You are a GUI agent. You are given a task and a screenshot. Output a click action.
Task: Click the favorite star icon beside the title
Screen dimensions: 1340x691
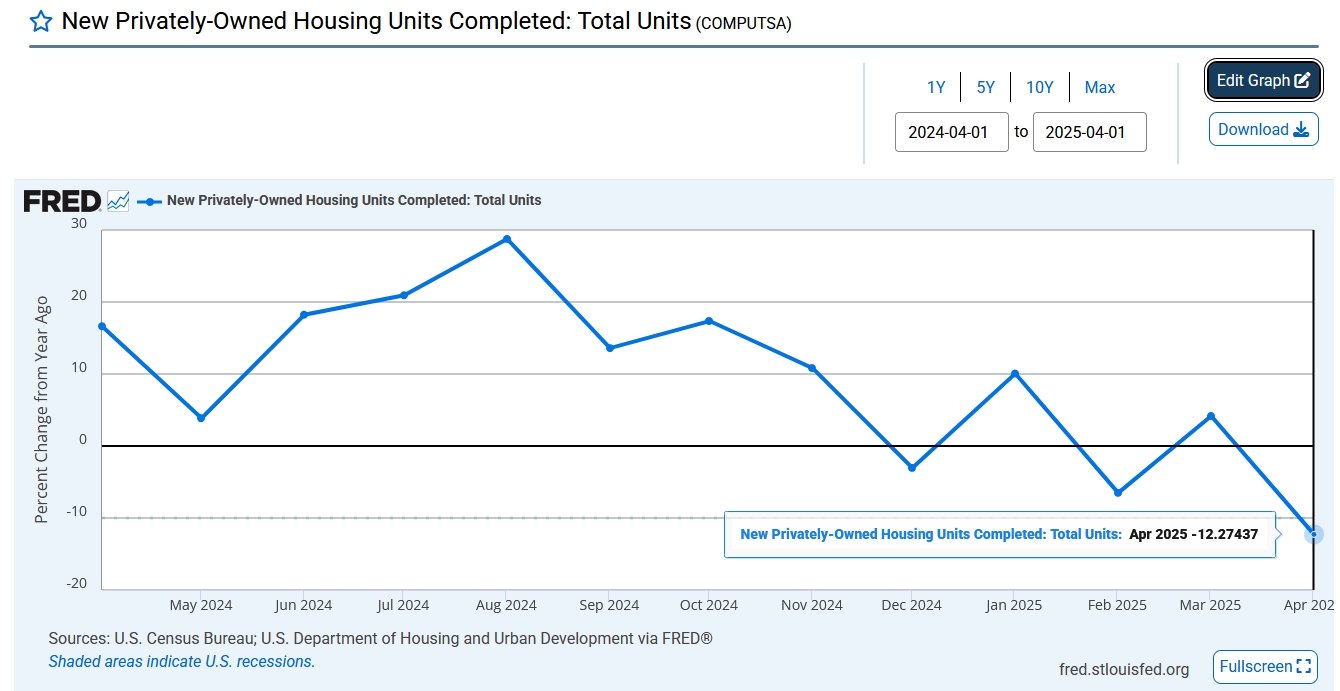pos(41,22)
